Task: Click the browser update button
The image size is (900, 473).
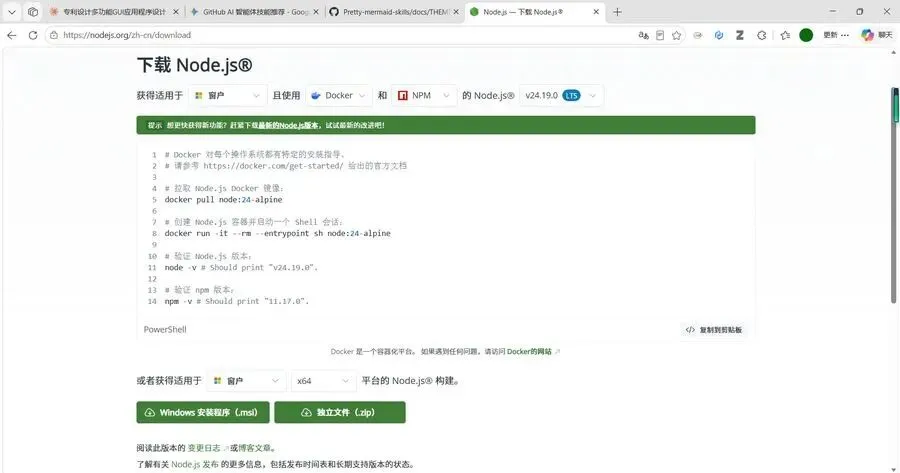Action: click(830, 35)
